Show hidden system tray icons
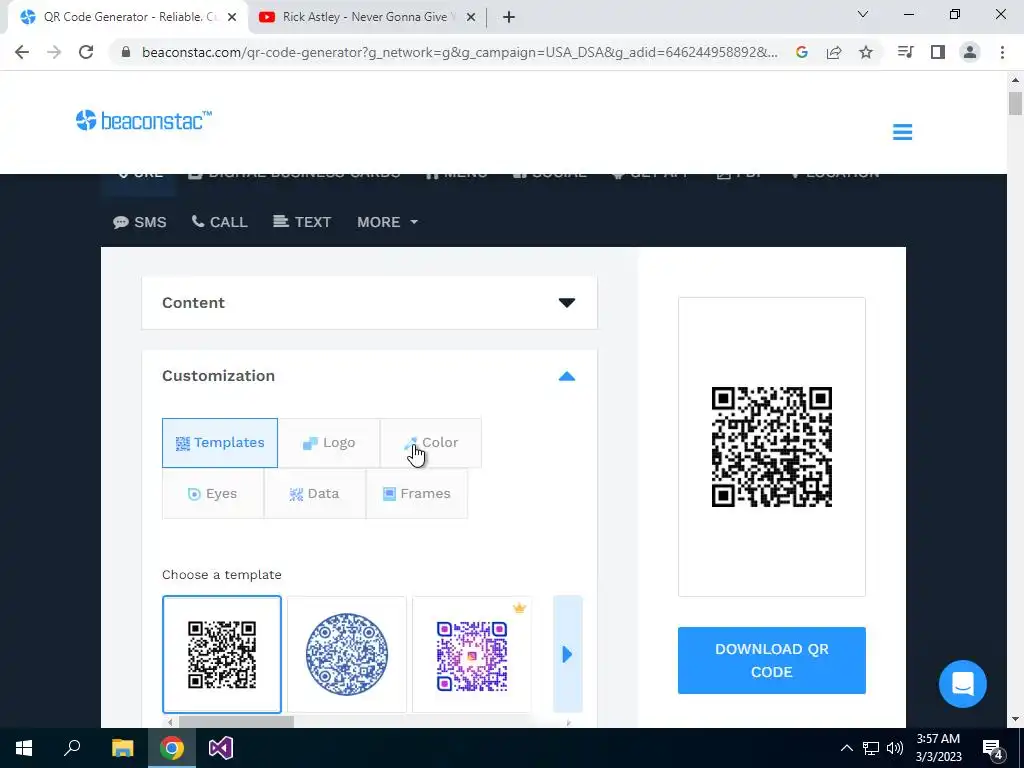 [846, 748]
